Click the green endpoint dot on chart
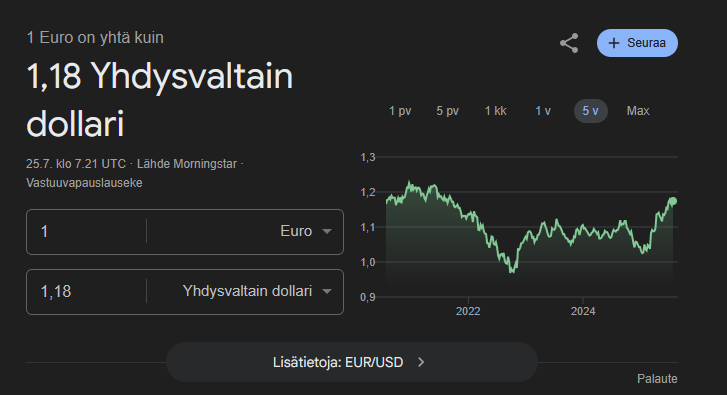 tap(673, 201)
